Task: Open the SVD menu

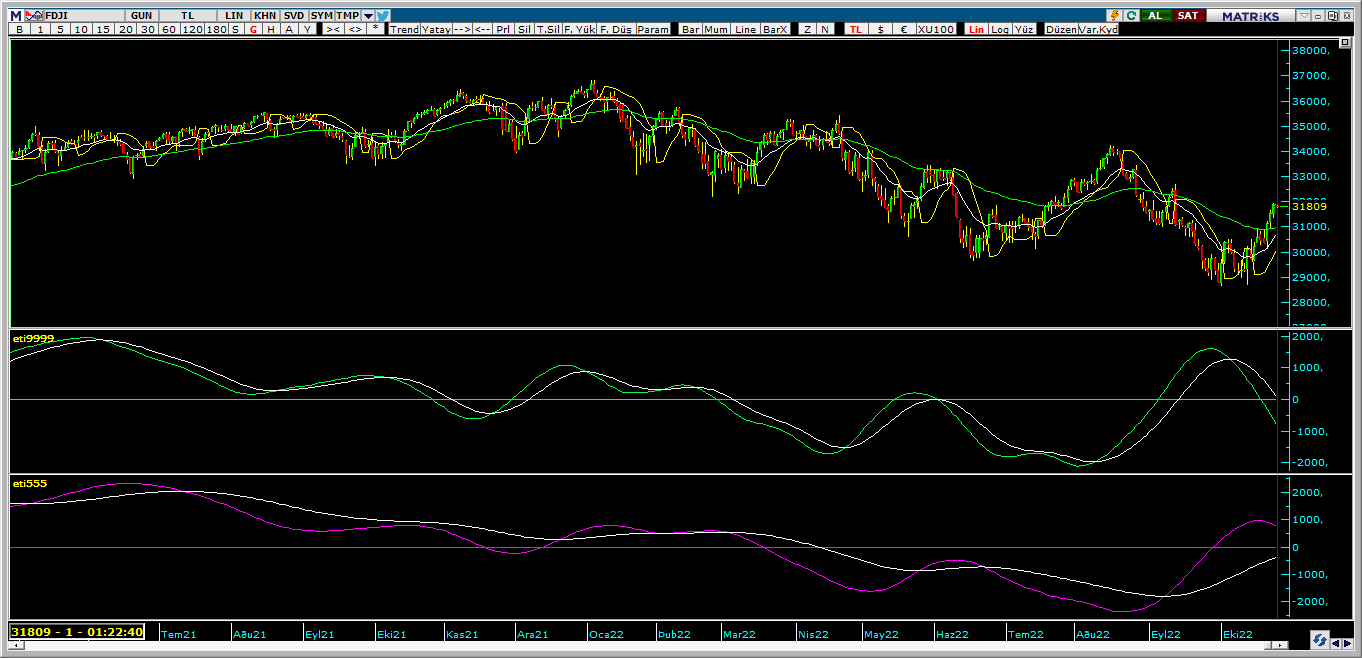Action: point(293,16)
